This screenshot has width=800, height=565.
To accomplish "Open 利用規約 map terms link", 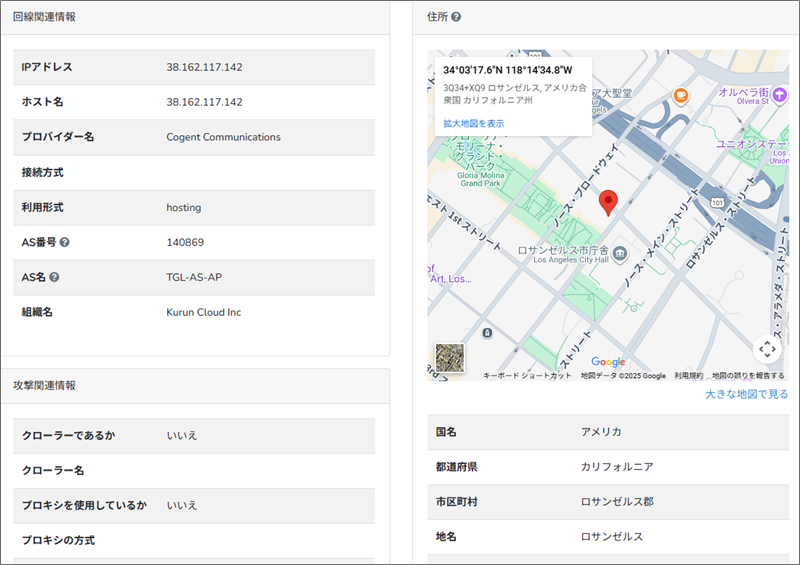I will [x=688, y=376].
